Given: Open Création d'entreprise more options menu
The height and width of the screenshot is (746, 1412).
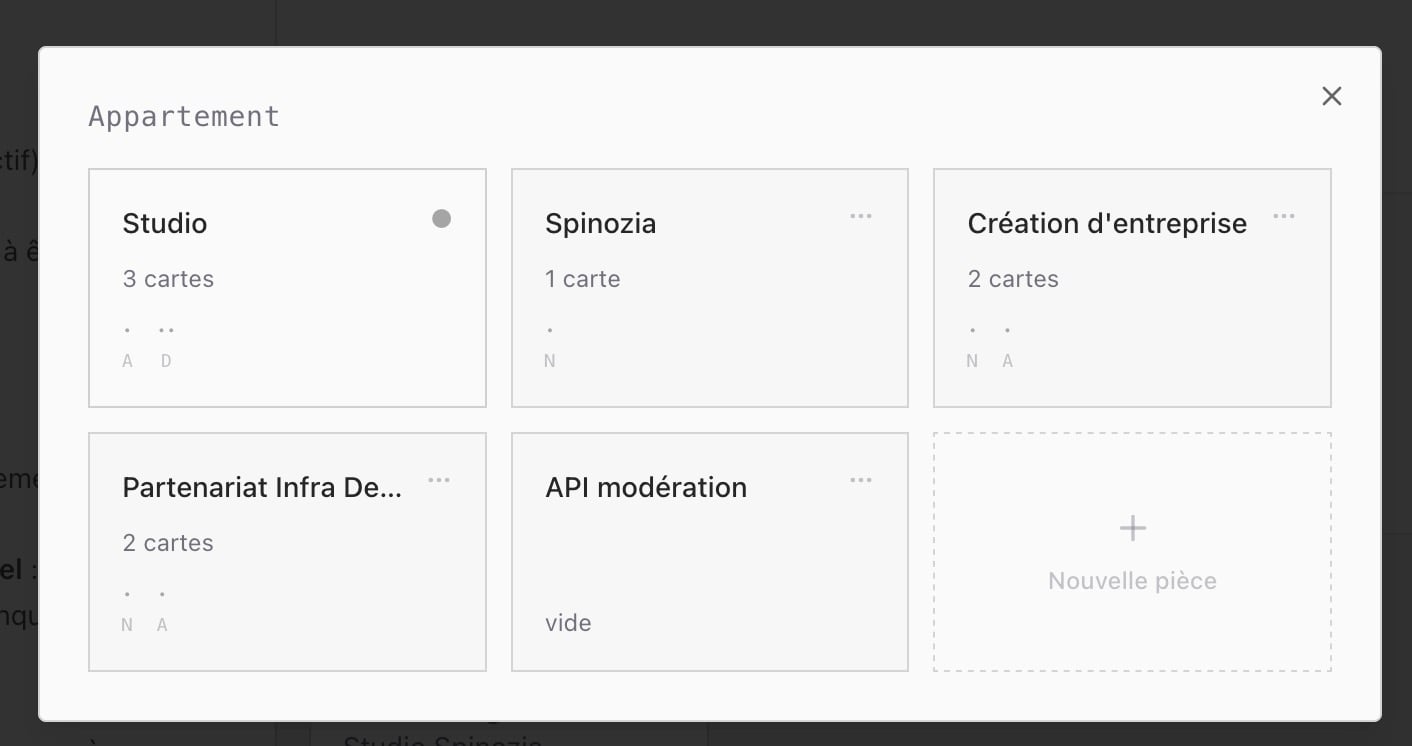Looking at the screenshot, I should [x=1283, y=216].
